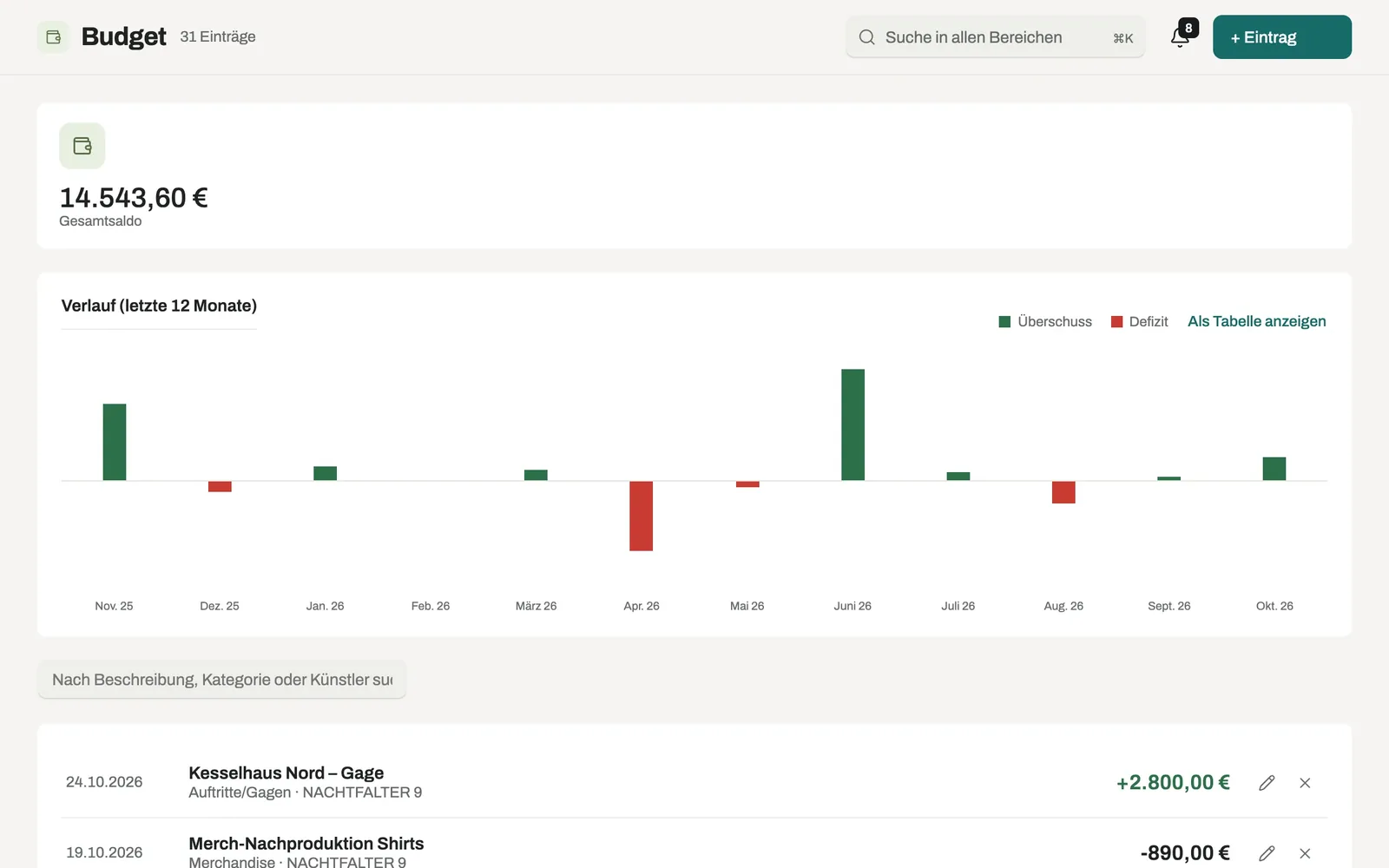This screenshot has height=868, width=1389.
Task: Click the März 26 surplus bar
Action: click(x=536, y=475)
